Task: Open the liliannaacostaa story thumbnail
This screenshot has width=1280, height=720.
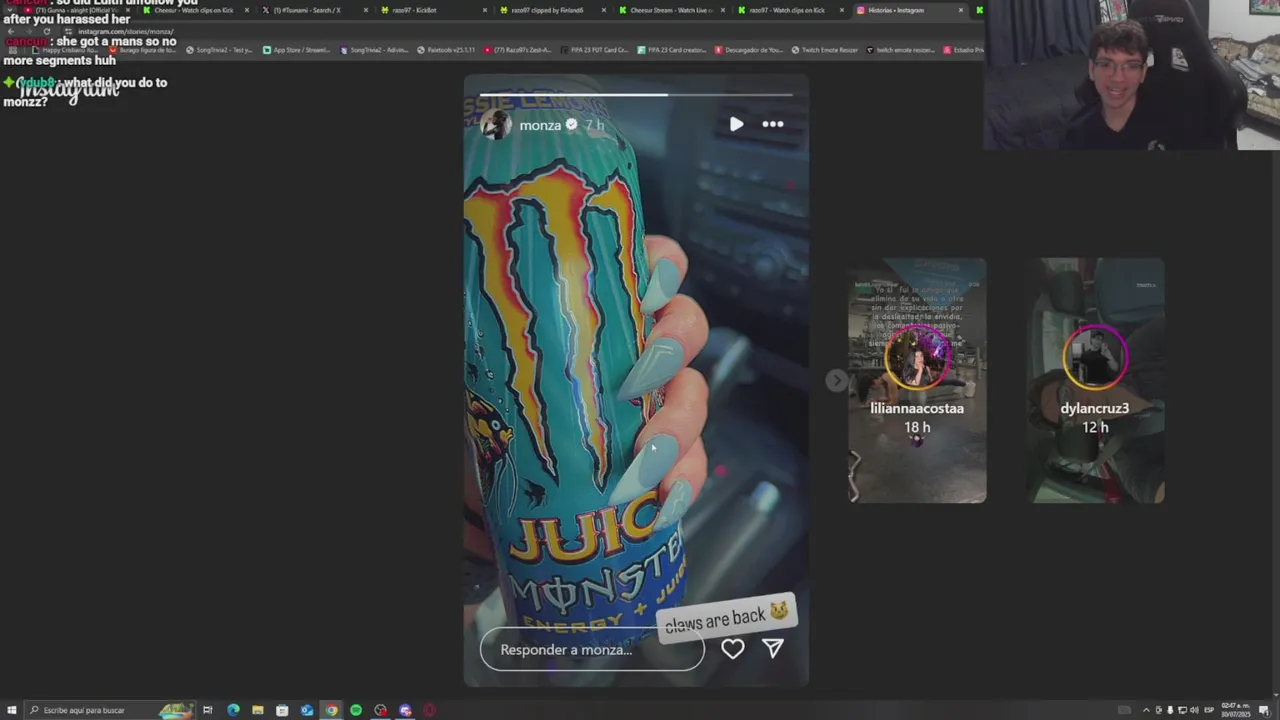Action: pos(917,380)
